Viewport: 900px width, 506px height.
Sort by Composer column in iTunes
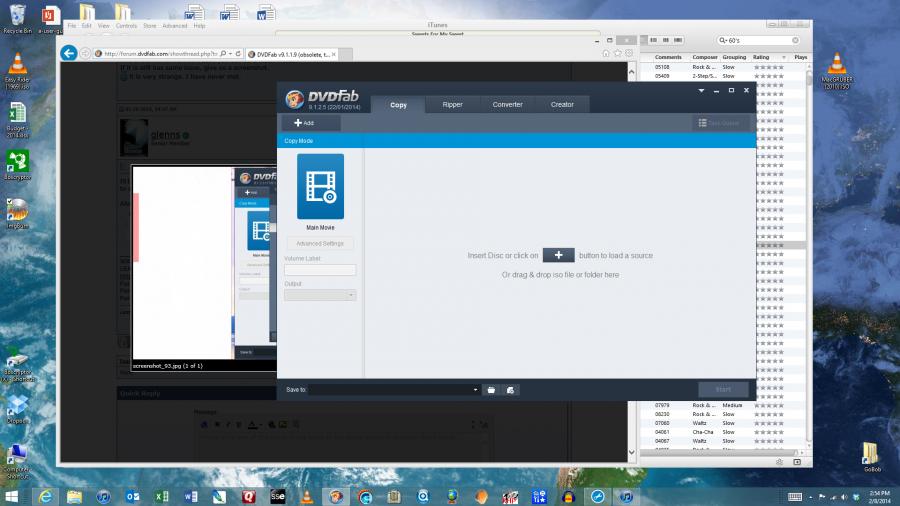click(705, 57)
